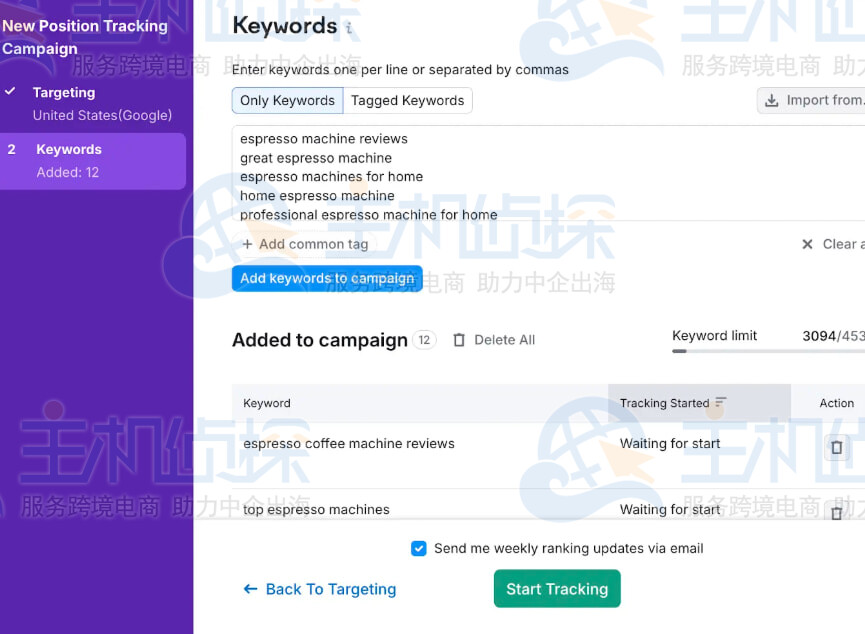
Task: Delete the top espresso machines keyword
Action: coord(837,513)
